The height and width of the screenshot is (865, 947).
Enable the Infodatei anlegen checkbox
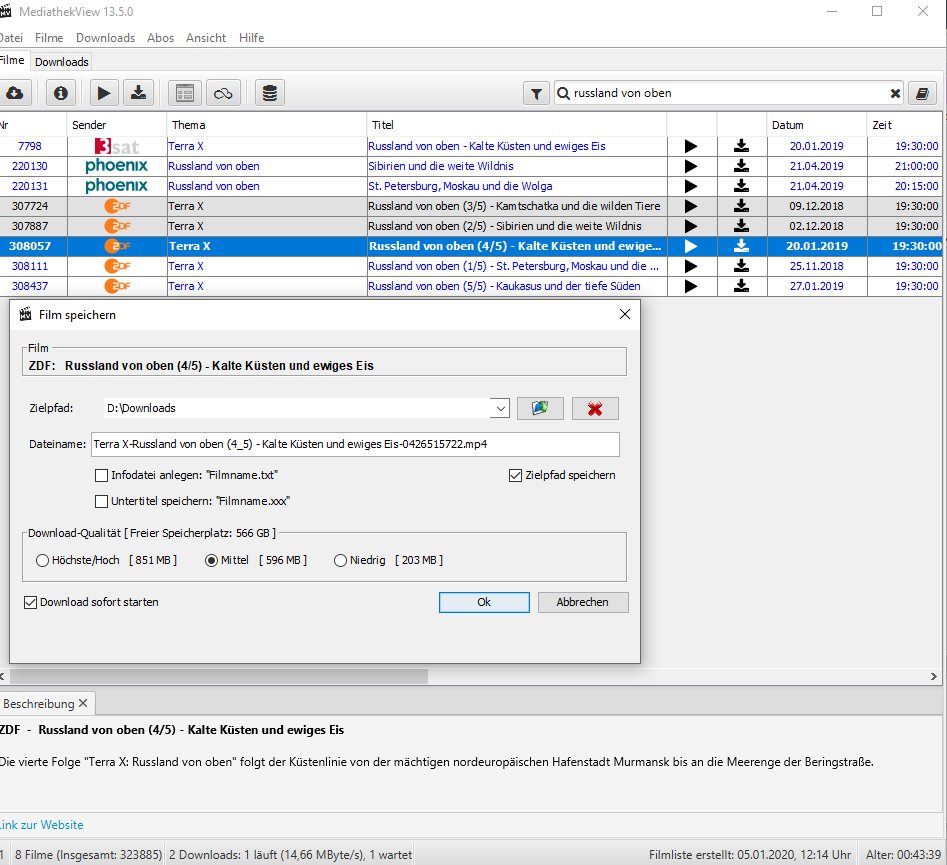point(101,475)
